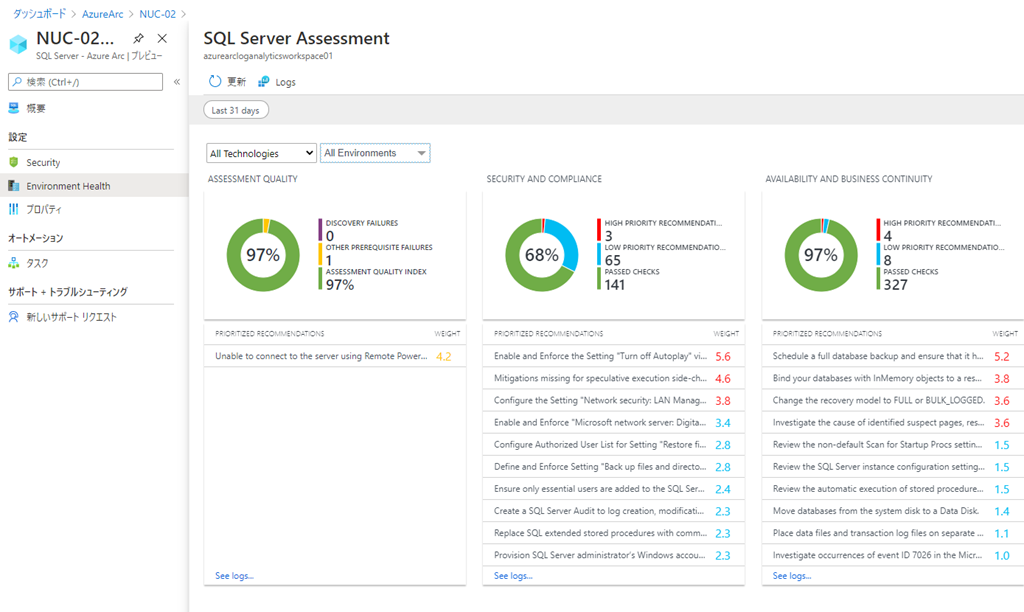Open "Bind your databases with InMemory" row

click(893, 378)
